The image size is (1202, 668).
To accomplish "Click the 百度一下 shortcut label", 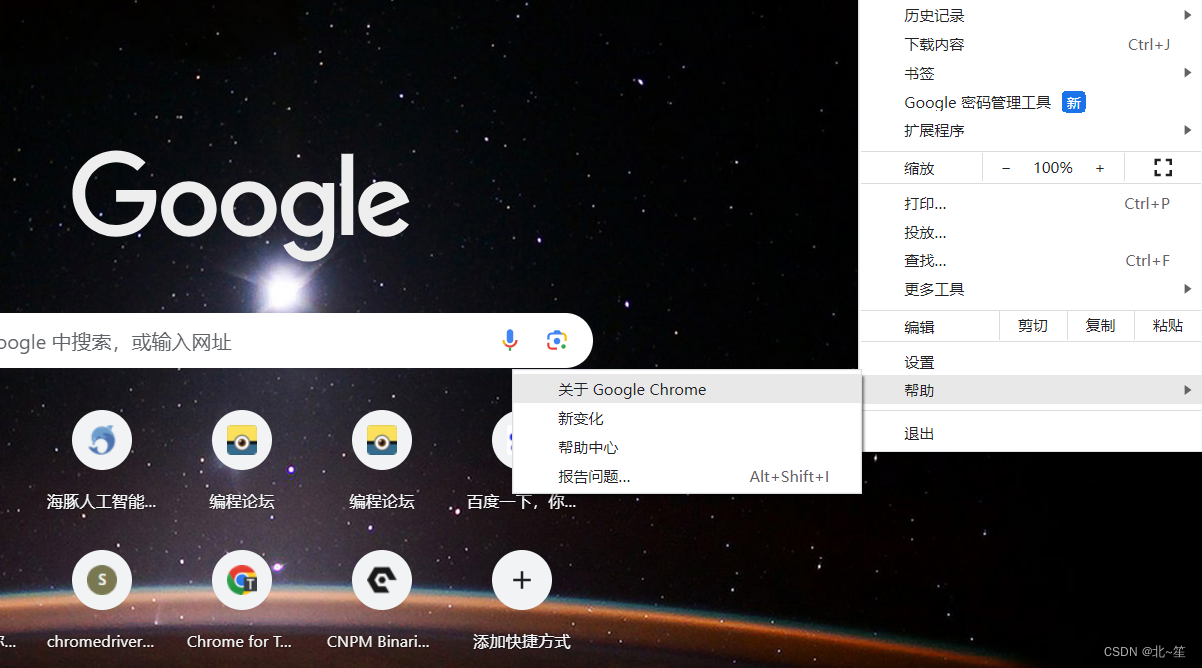I will [522, 501].
